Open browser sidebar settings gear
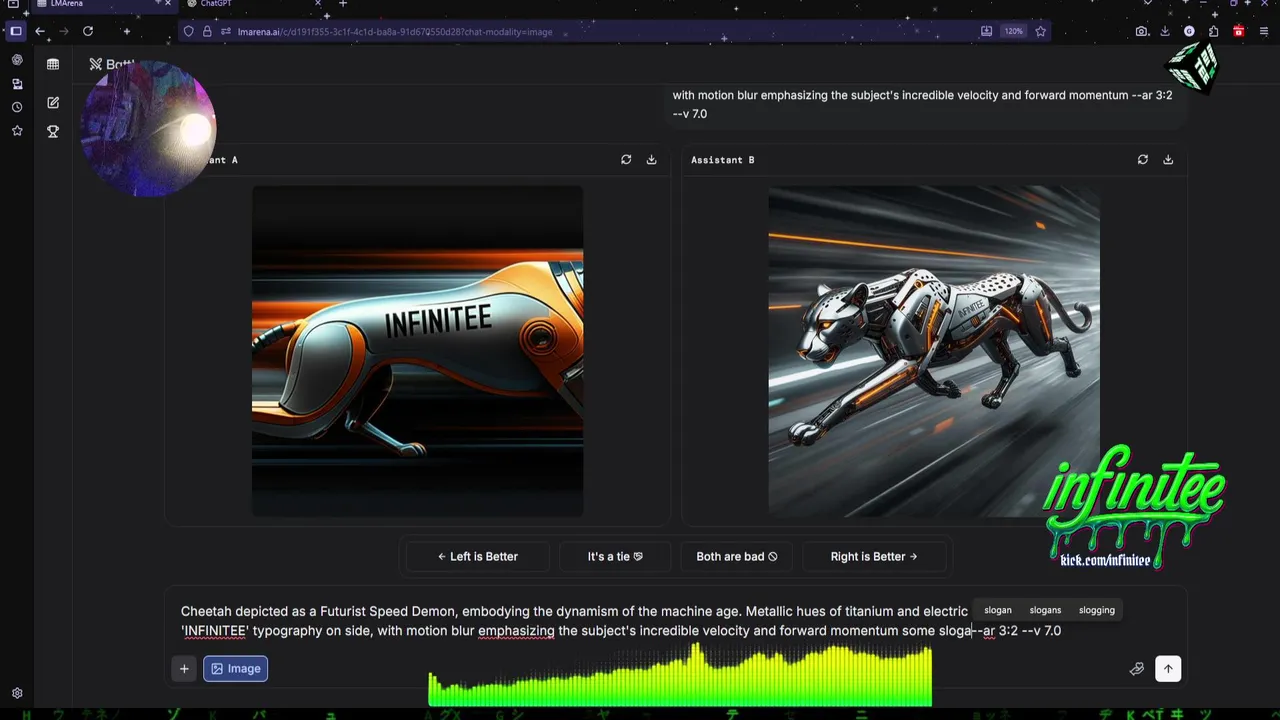Screen dimensions: 1280x720 [x=17, y=693]
